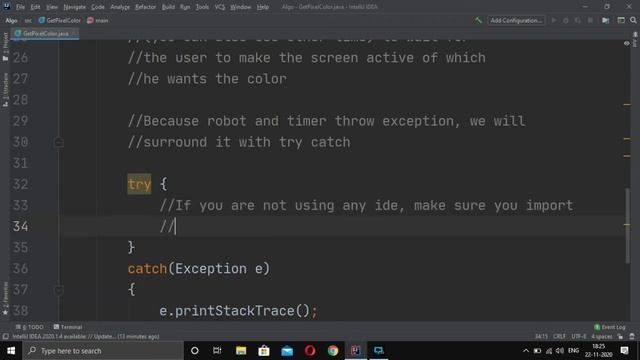Screen dimensions: 640x360
Task: Open the Opera browser from the taskbar
Action: point(310,351)
